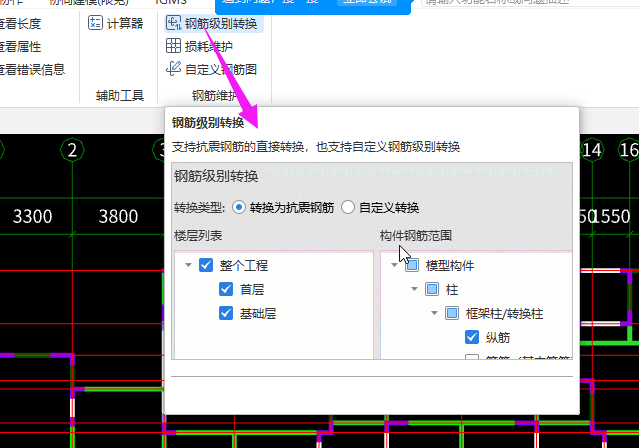Click the 3800 dimension text
The image size is (639, 448).
(118, 216)
